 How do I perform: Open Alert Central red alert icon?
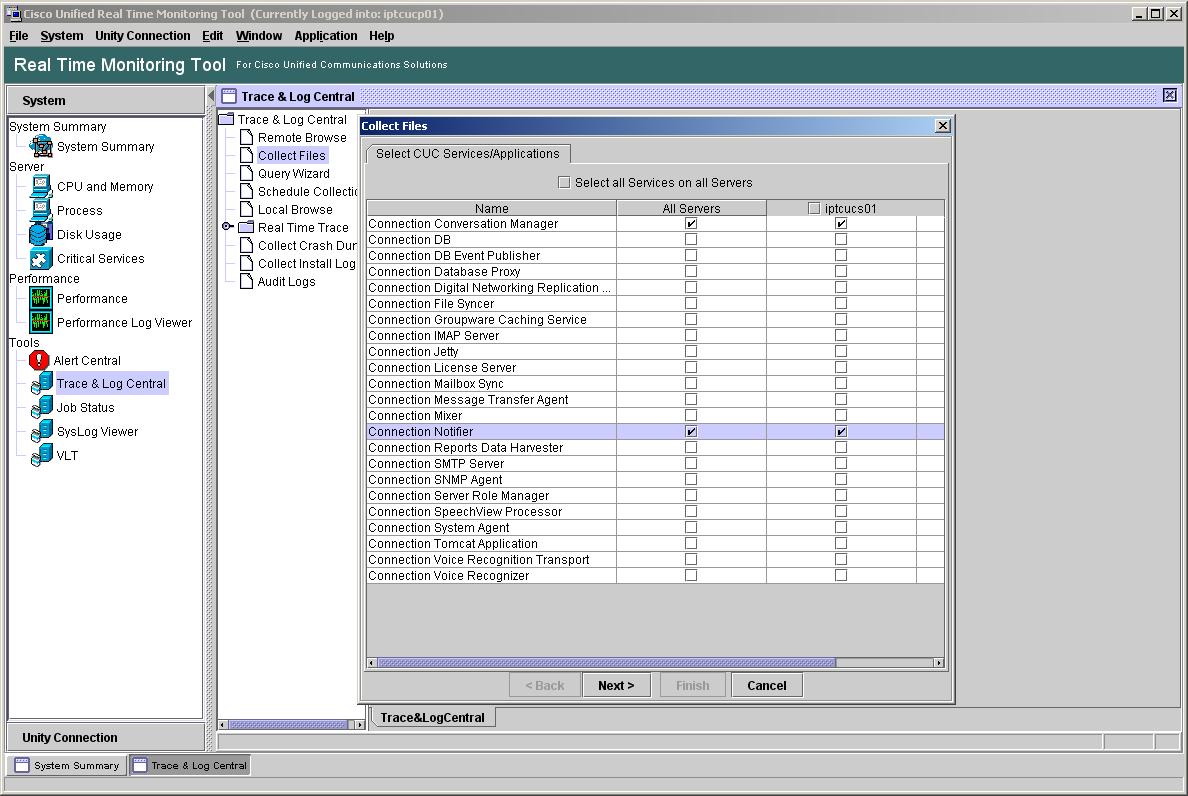point(39,361)
